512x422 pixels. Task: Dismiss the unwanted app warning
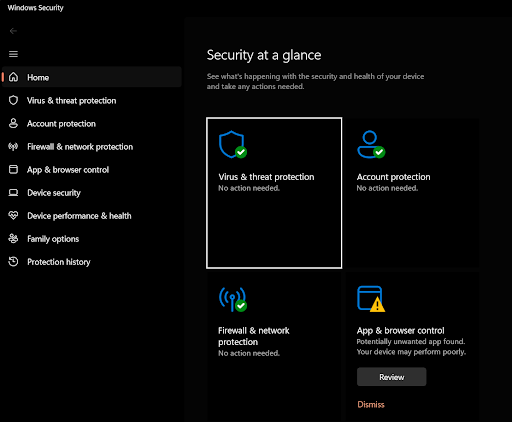coord(371,405)
